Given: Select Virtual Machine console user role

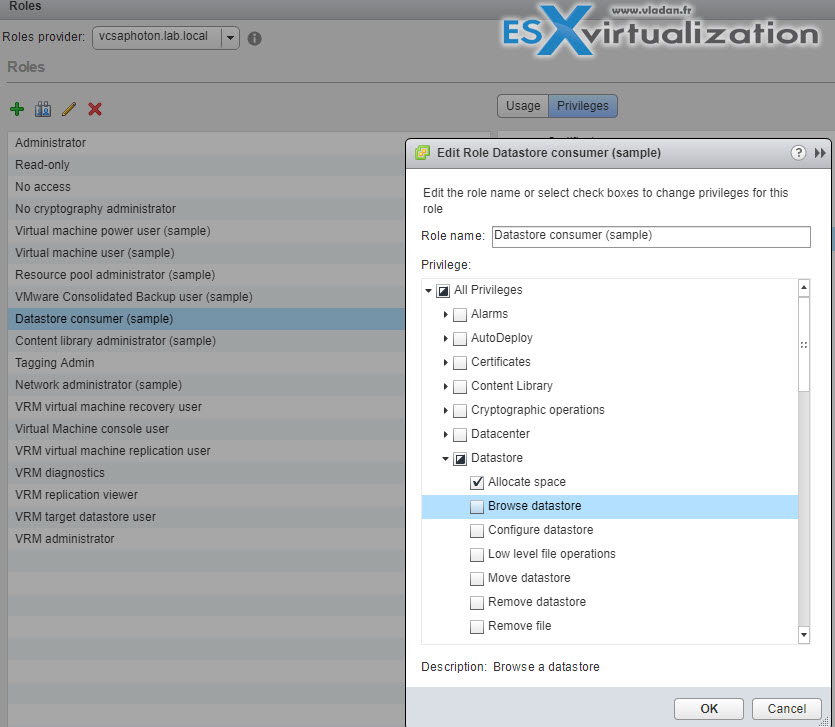Looking at the screenshot, I should point(207,429).
